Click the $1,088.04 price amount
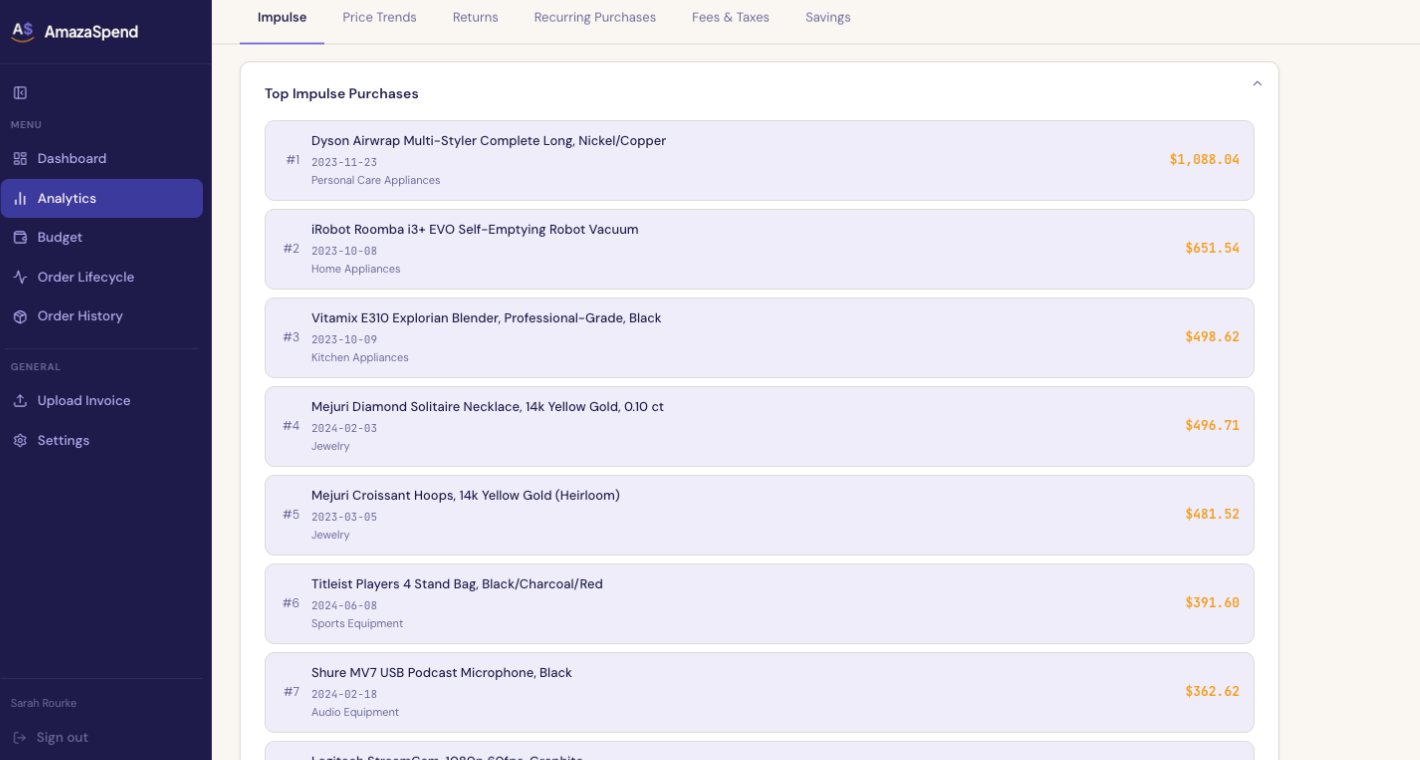Image resolution: width=1420 pixels, height=760 pixels. [x=1204, y=159]
